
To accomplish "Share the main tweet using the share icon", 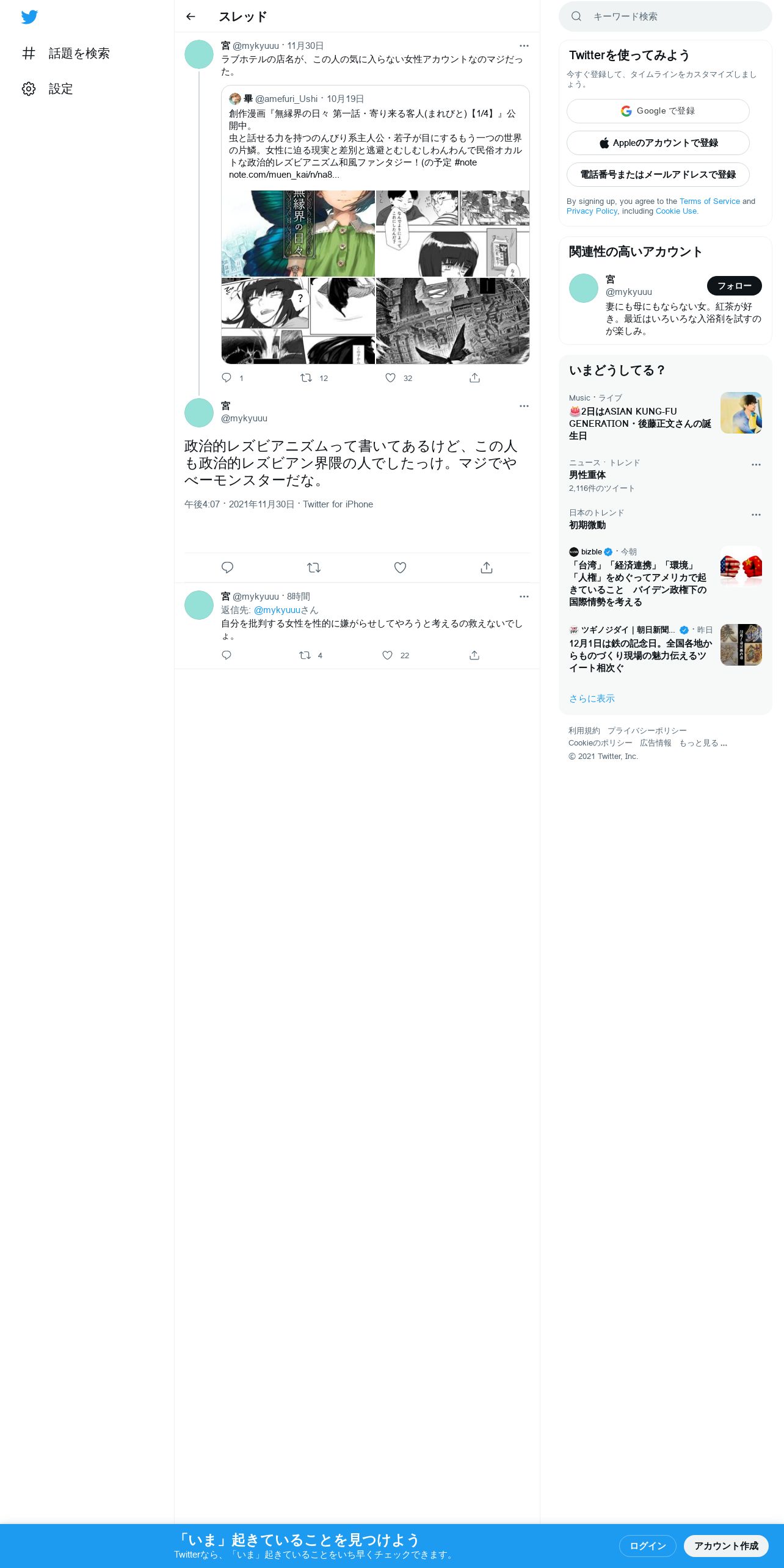I will 487,568.
